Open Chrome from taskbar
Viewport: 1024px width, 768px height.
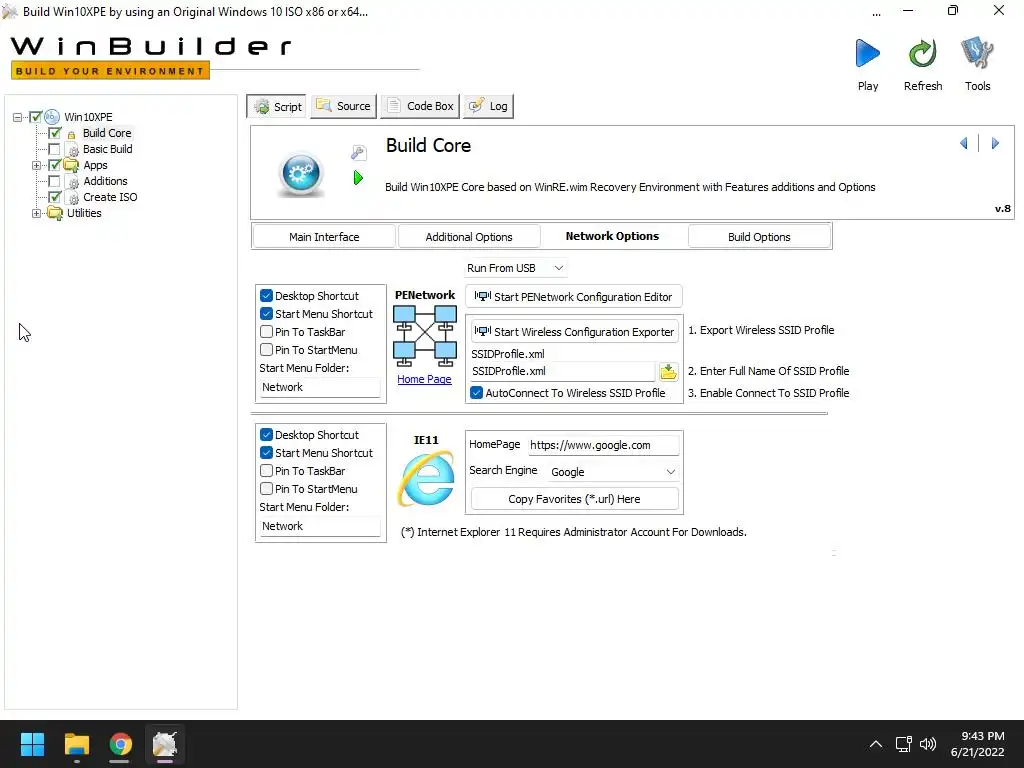[x=120, y=744]
